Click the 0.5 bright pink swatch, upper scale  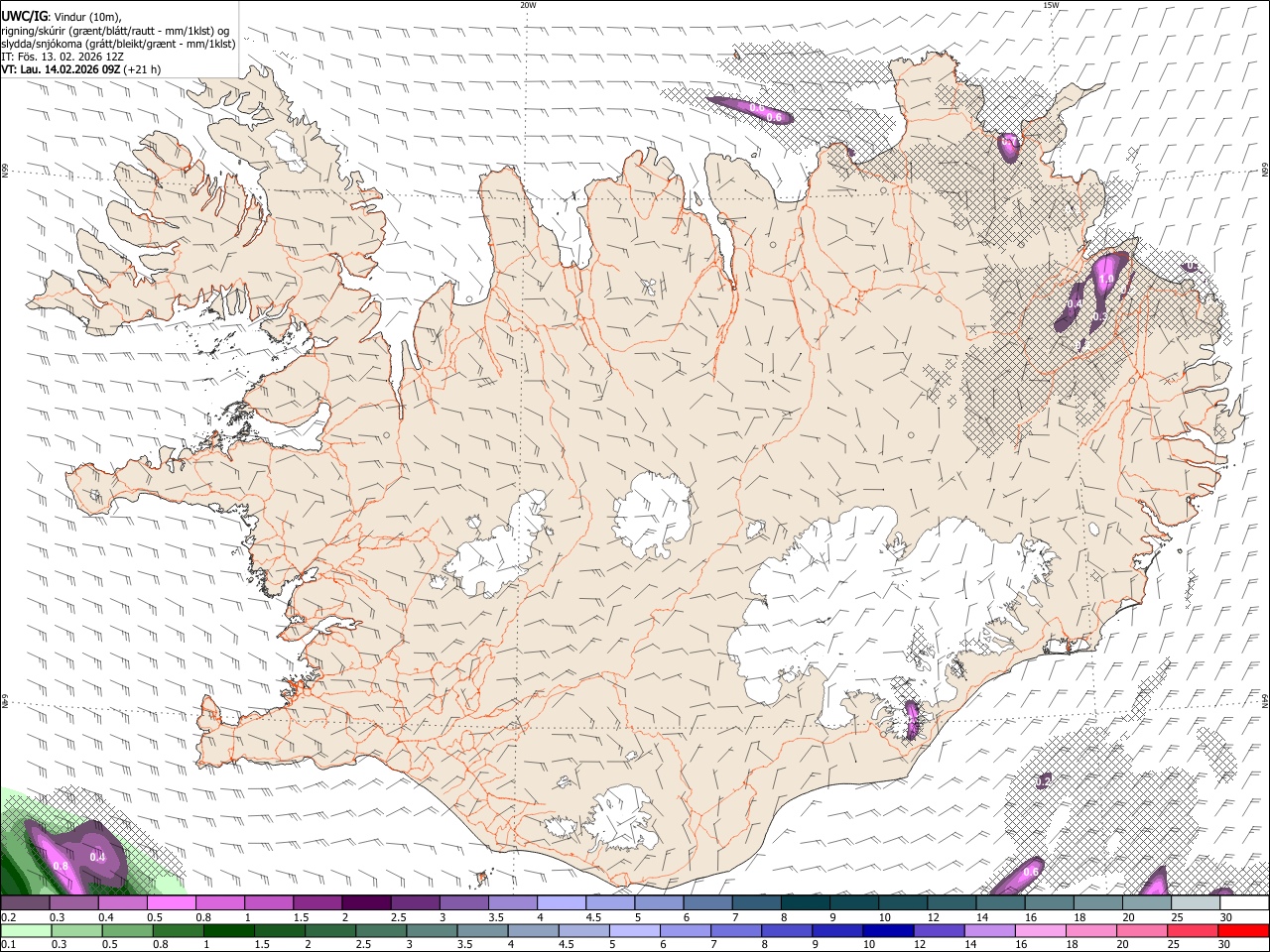click(x=171, y=903)
